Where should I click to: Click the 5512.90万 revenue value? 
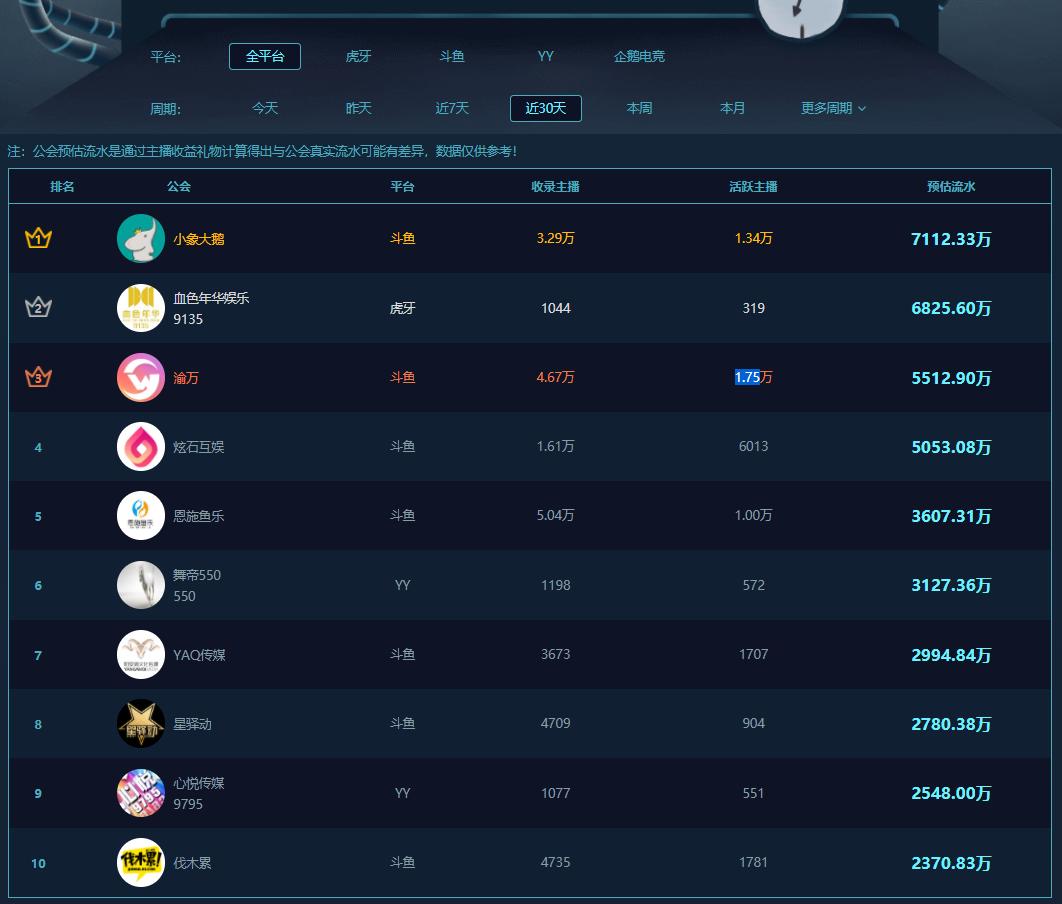click(x=951, y=378)
